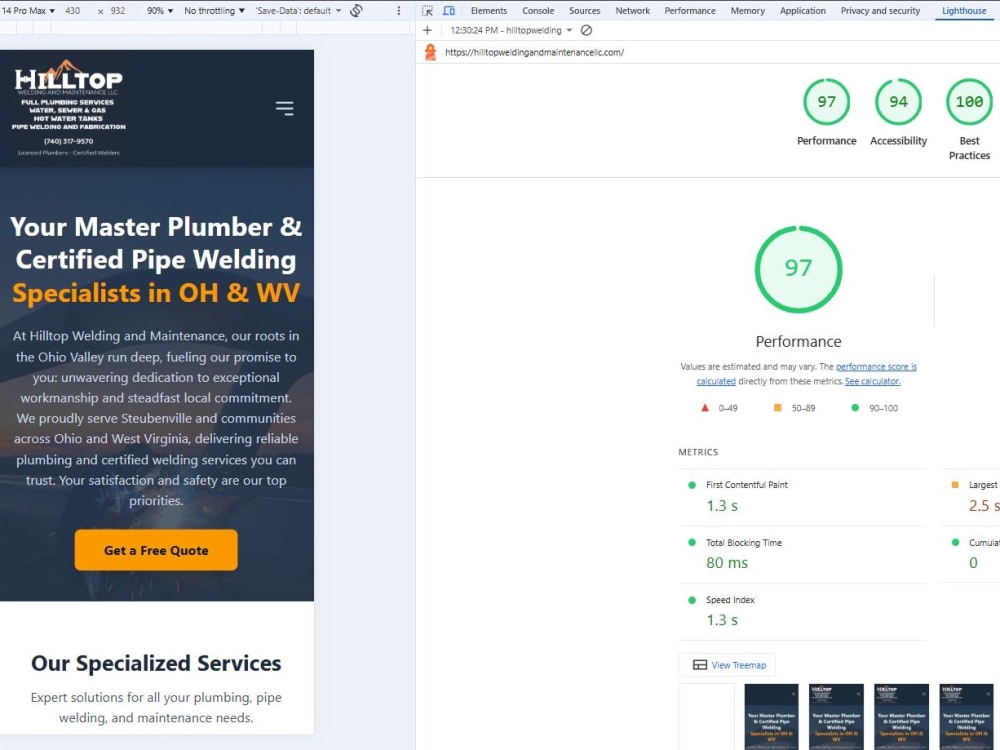The width and height of the screenshot is (1000, 750).
Task: Click the METRICS section heading
Action: [x=698, y=452]
